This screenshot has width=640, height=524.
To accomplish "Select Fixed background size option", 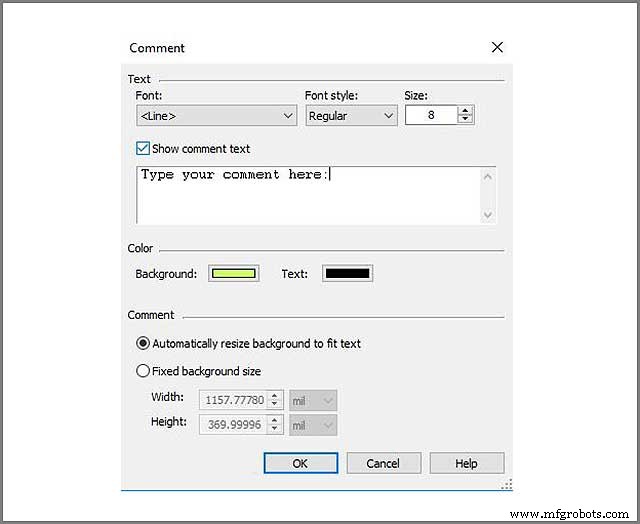I will coord(143,371).
